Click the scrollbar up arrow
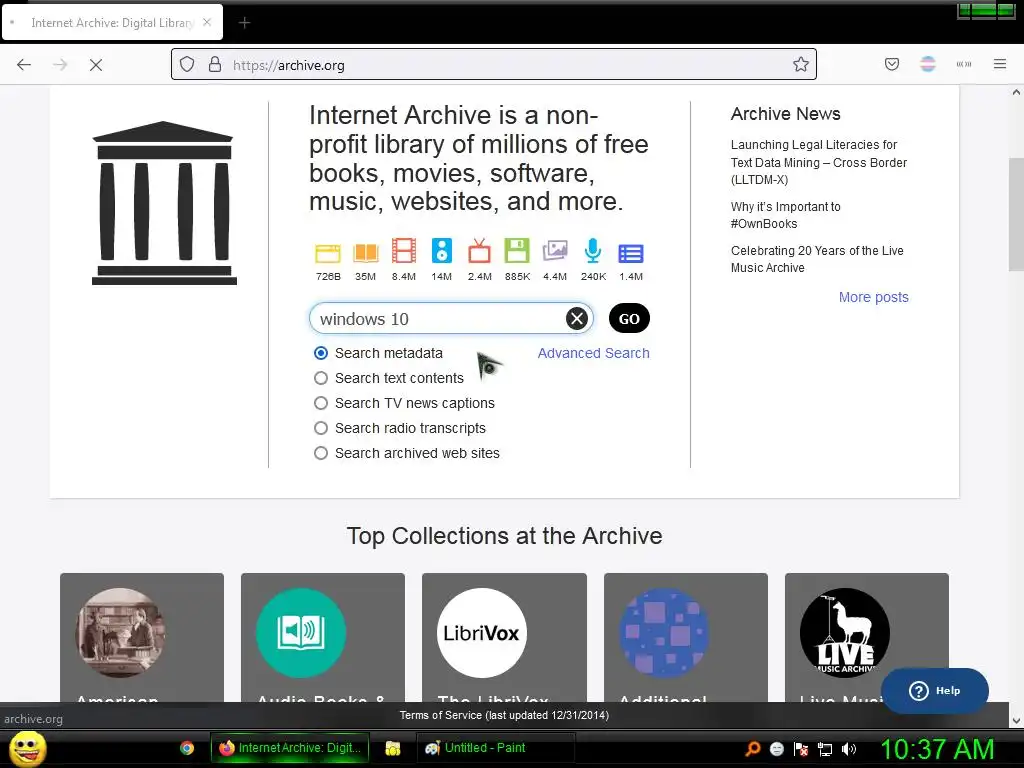The height and width of the screenshot is (768, 1024). (1016, 92)
